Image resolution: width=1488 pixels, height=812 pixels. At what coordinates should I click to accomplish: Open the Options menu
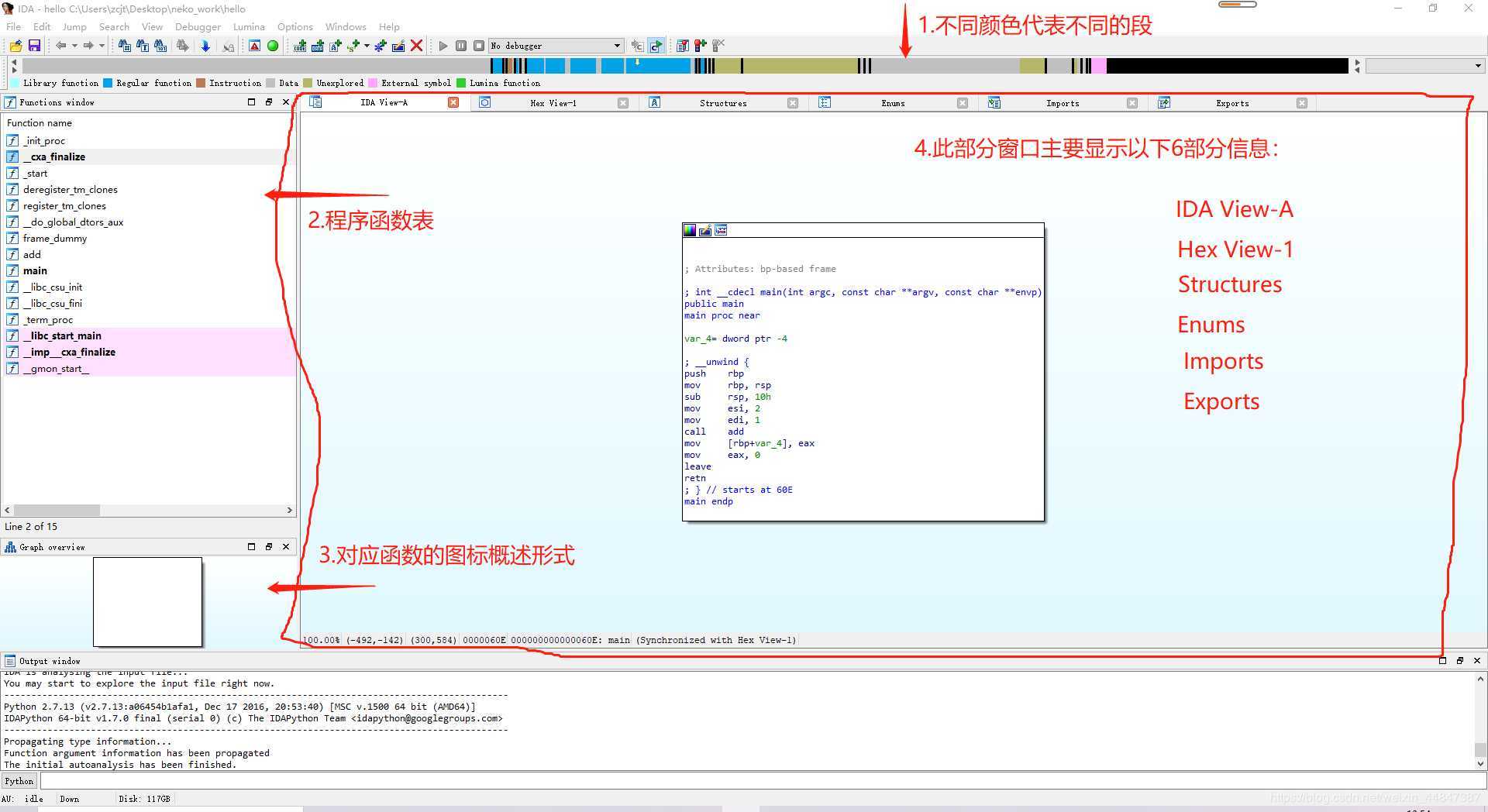click(295, 26)
